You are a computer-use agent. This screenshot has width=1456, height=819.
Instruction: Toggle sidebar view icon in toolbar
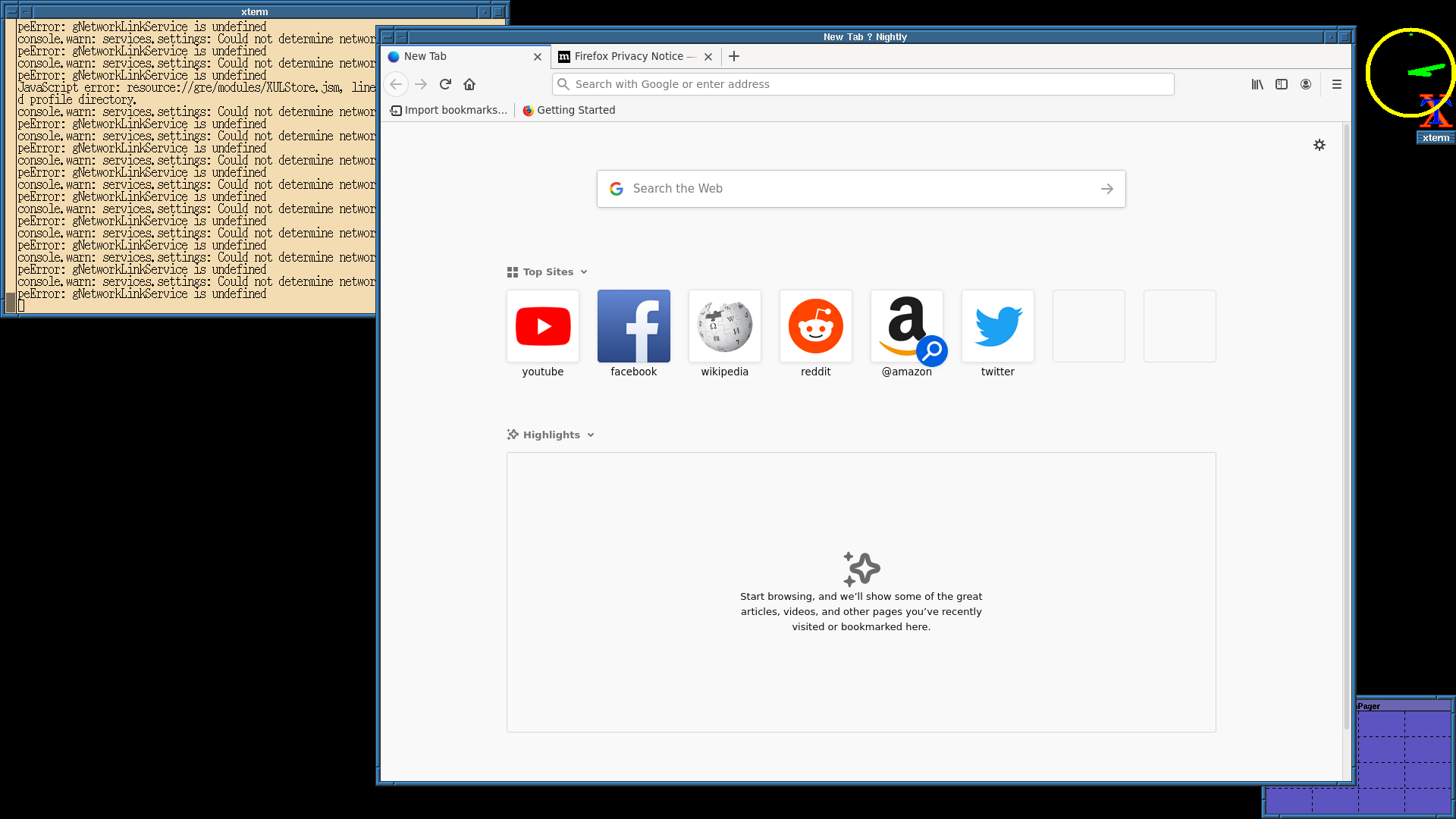(1282, 84)
